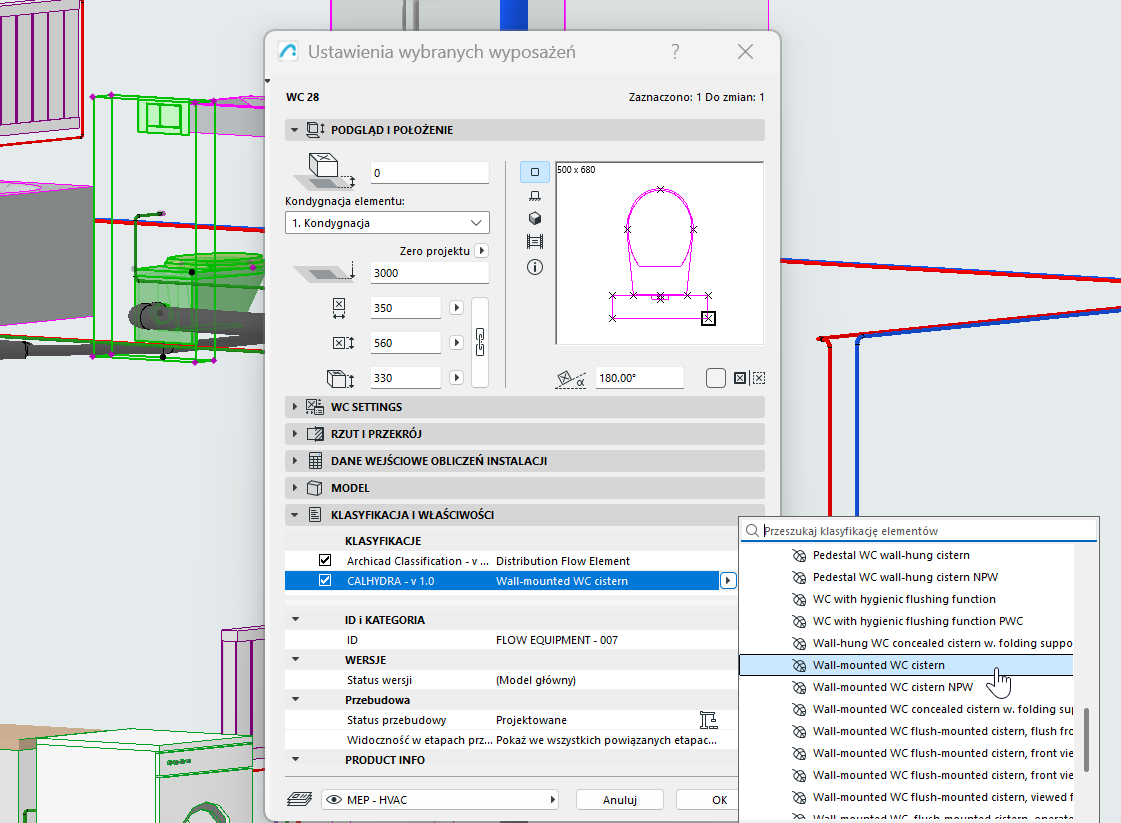Toggle the mirror checkbox beside rotation angle

715,378
